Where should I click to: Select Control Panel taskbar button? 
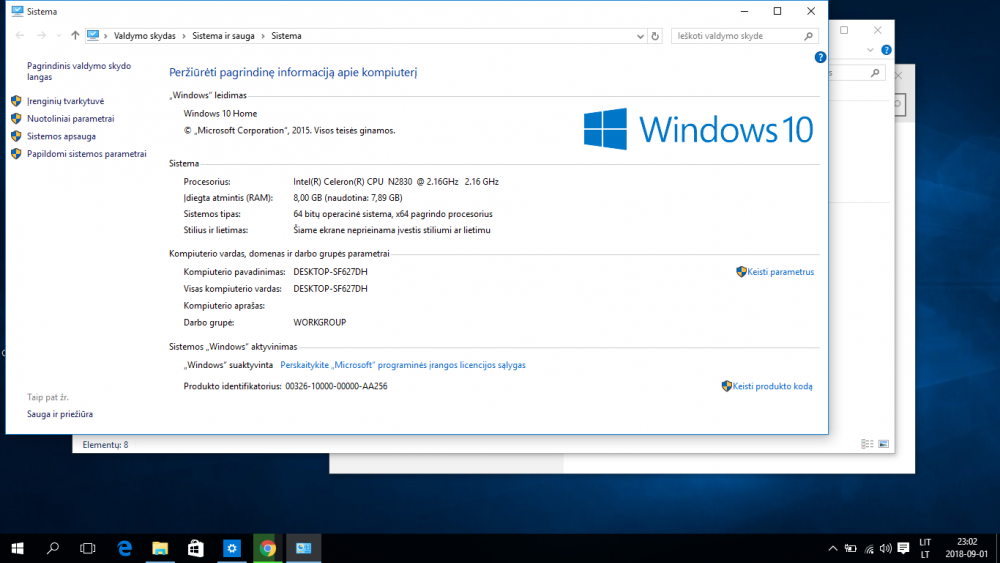tap(304, 548)
